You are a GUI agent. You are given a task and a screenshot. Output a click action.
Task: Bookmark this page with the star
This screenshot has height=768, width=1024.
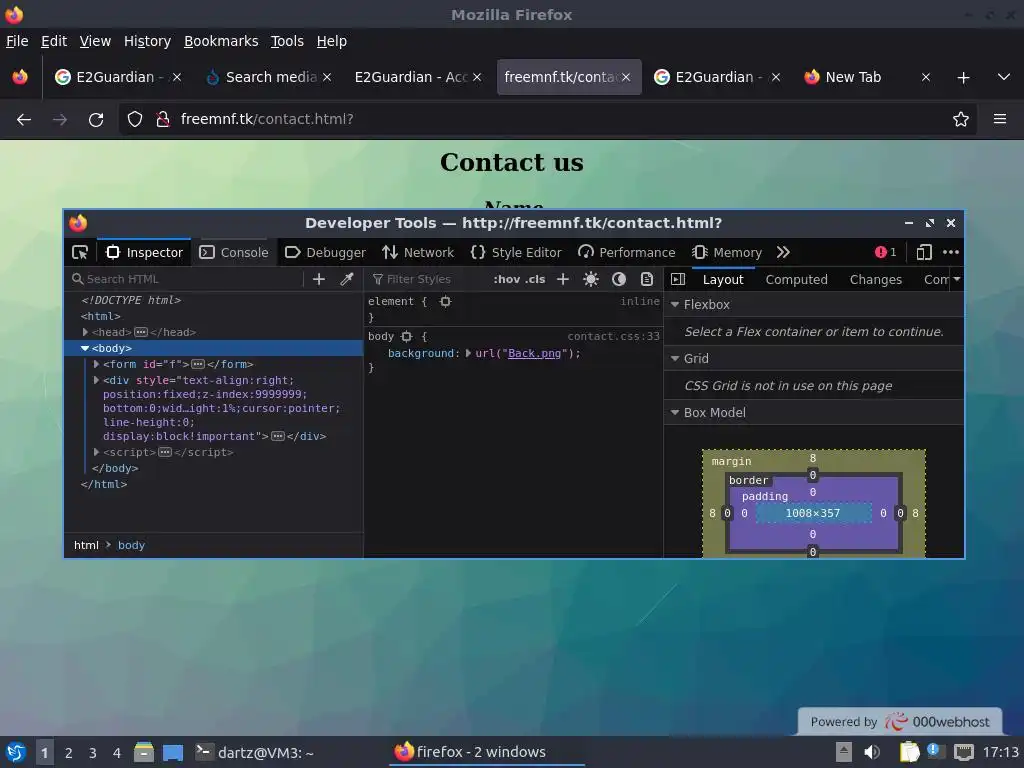[x=961, y=120]
